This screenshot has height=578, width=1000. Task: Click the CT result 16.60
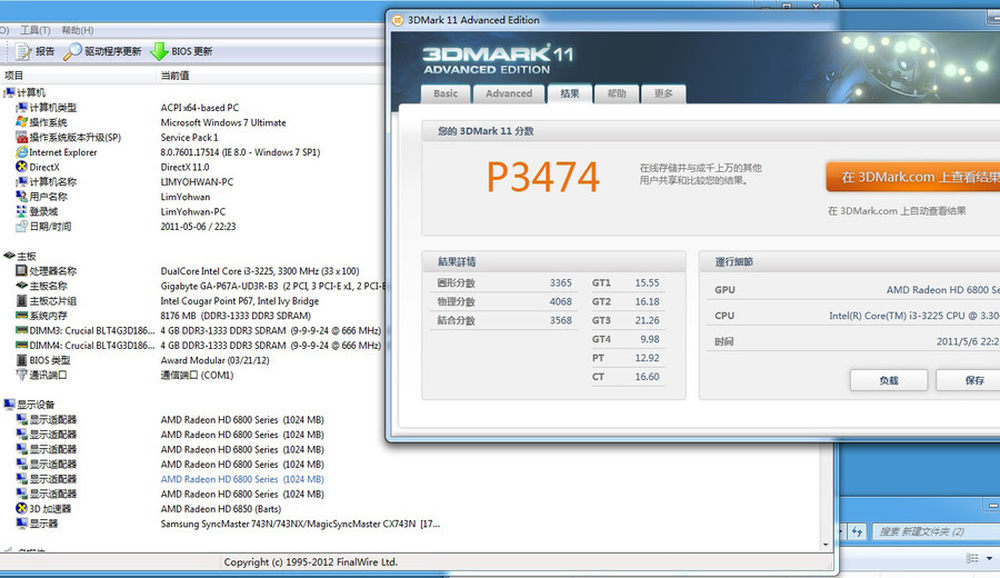(x=647, y=377)
